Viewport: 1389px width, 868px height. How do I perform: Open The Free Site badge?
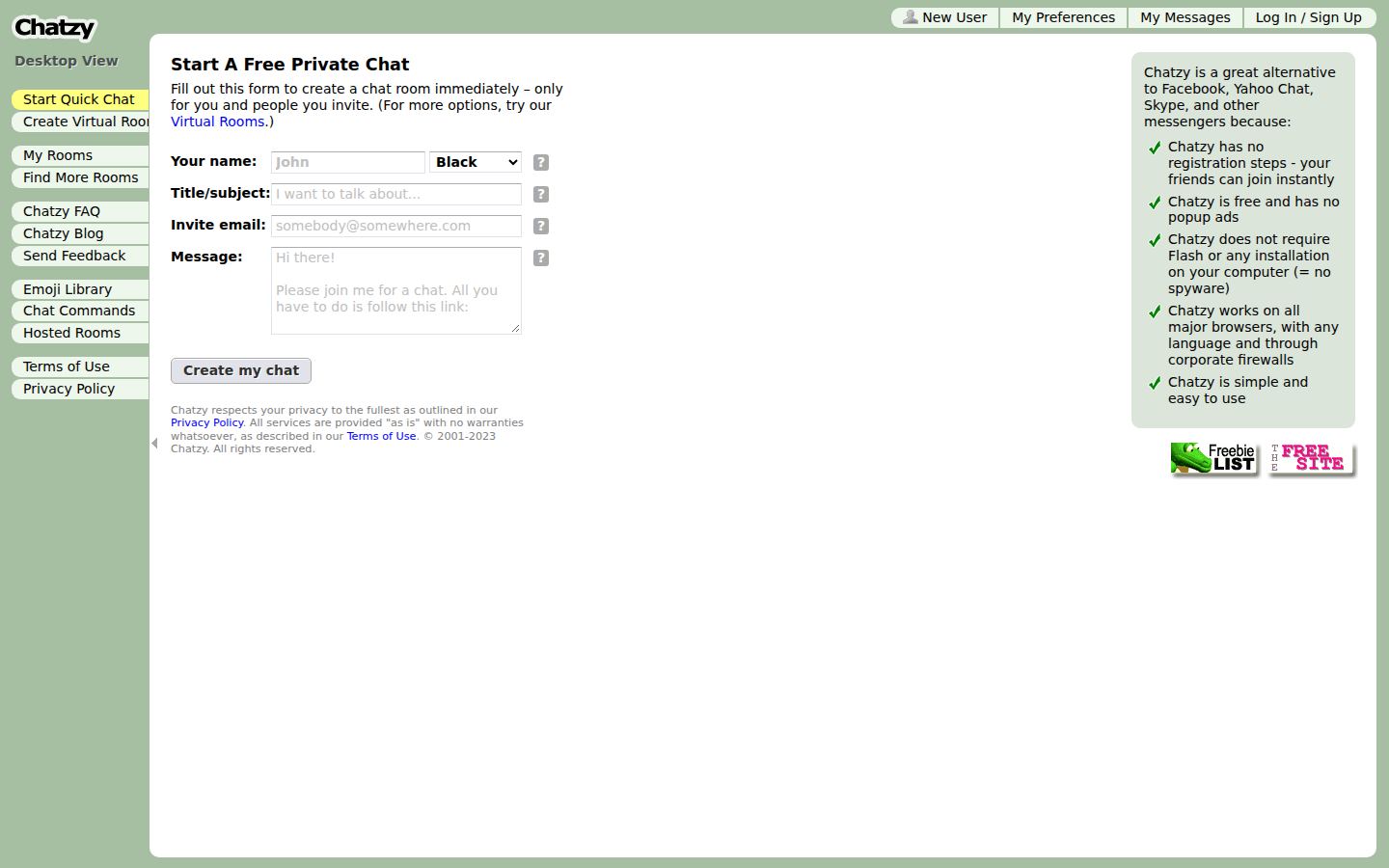coord(1312,459)
